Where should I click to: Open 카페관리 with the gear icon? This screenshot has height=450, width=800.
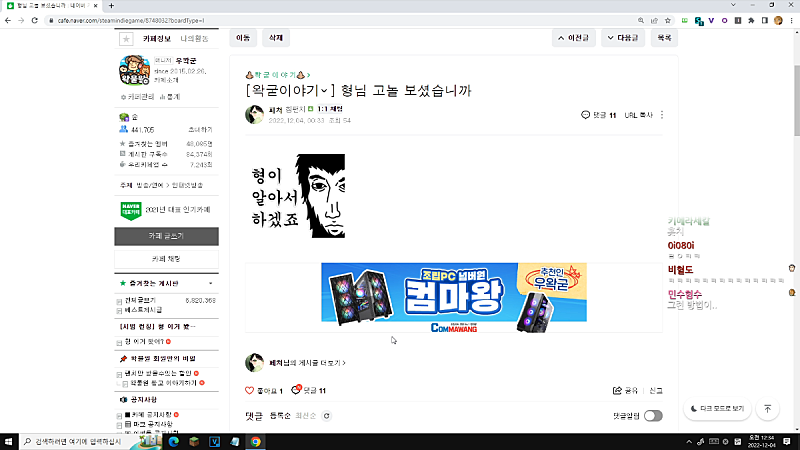point(137,97)
